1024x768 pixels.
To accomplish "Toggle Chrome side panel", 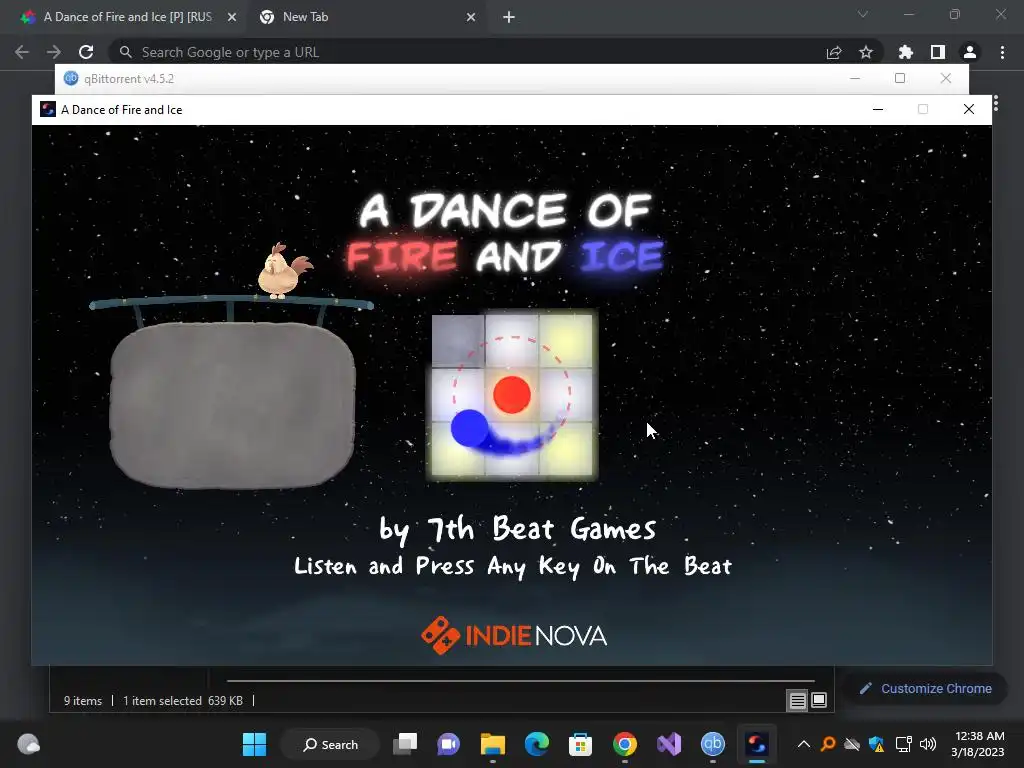I will [938, 52].
